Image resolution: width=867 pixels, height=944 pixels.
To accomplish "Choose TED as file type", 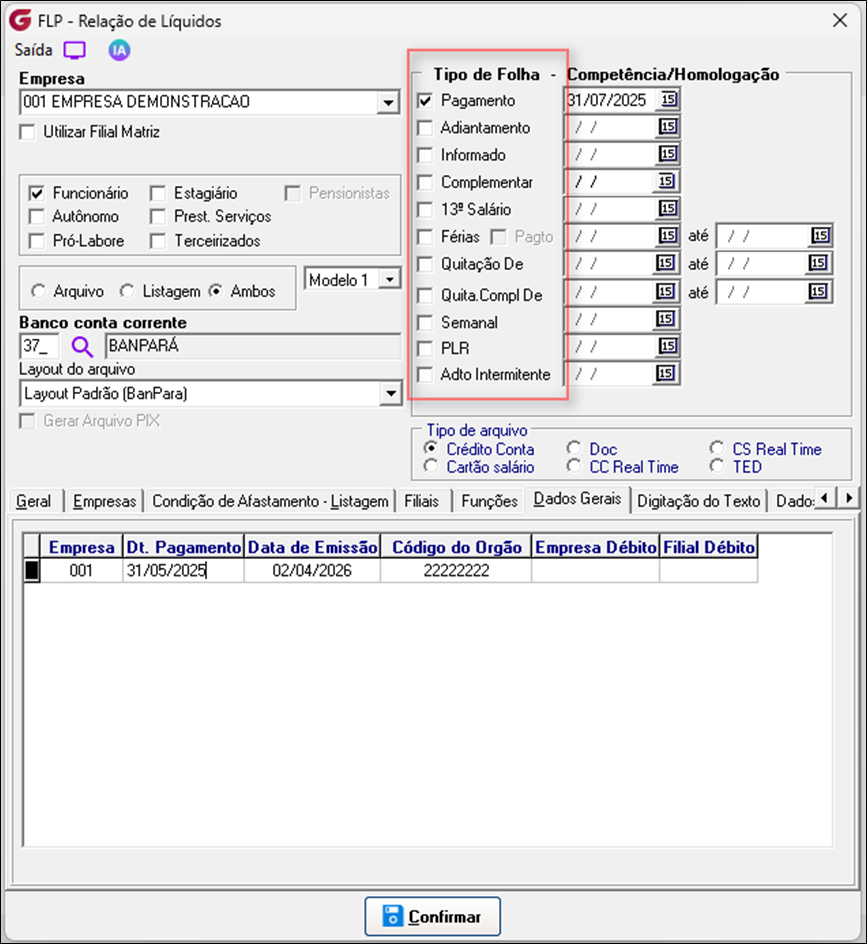I will tap(716, 466).
